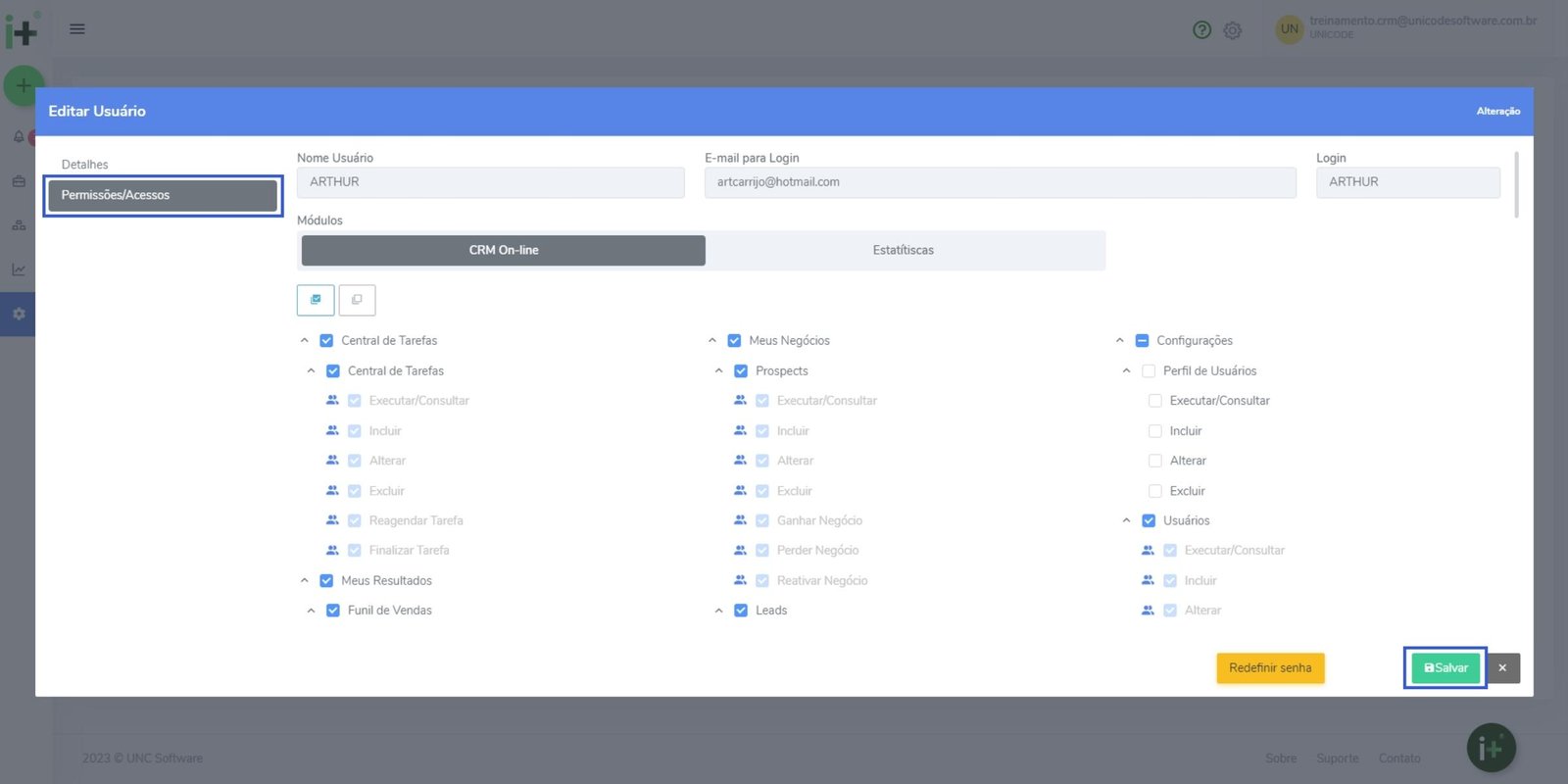This screenshot has width=1568, height=784.
Task: Close the dialog with the X button
Action: click(x=1502, y=668)
